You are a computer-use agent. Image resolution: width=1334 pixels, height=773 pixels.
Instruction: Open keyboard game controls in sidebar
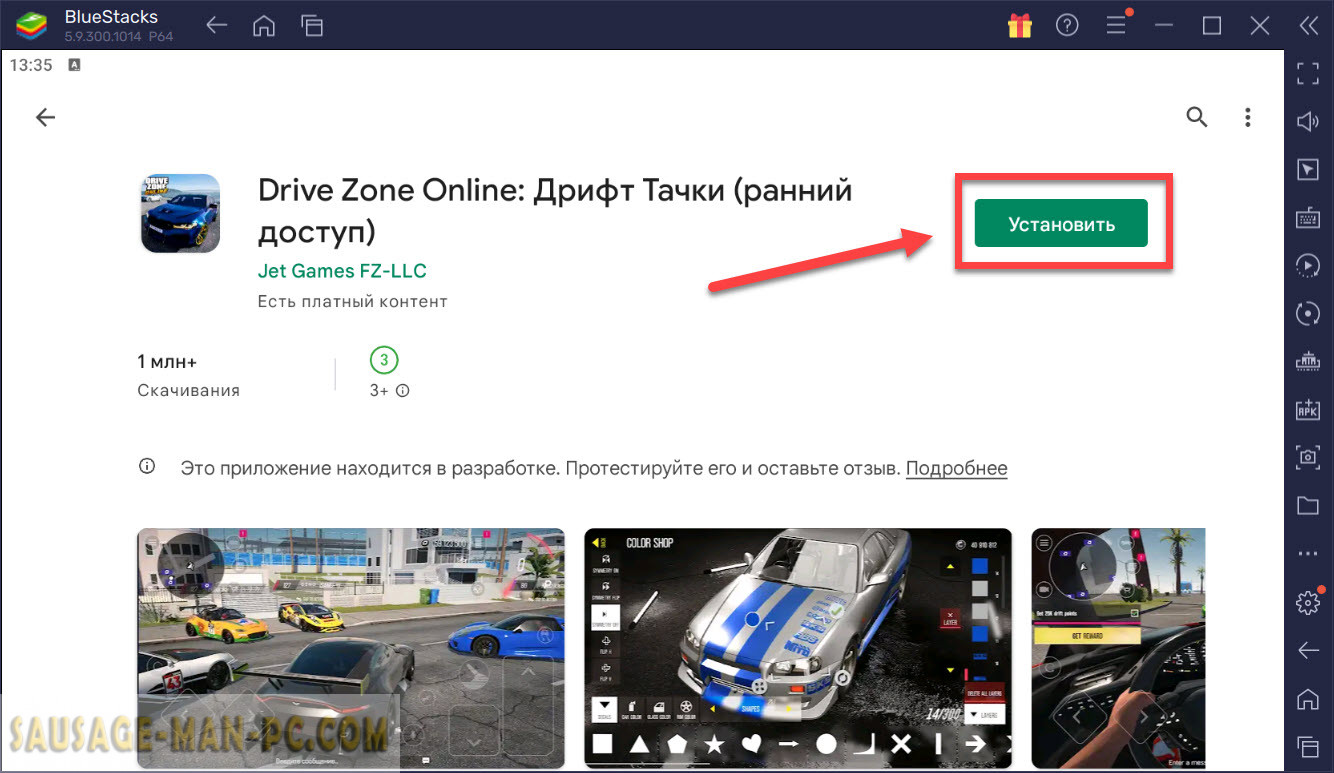1308,217
